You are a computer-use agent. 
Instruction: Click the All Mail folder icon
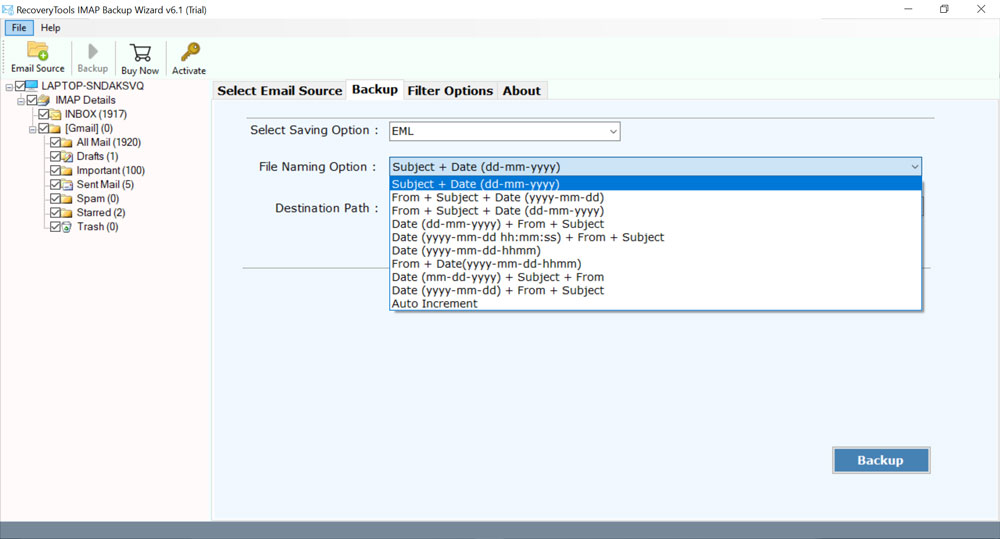[x=67, y=142]
